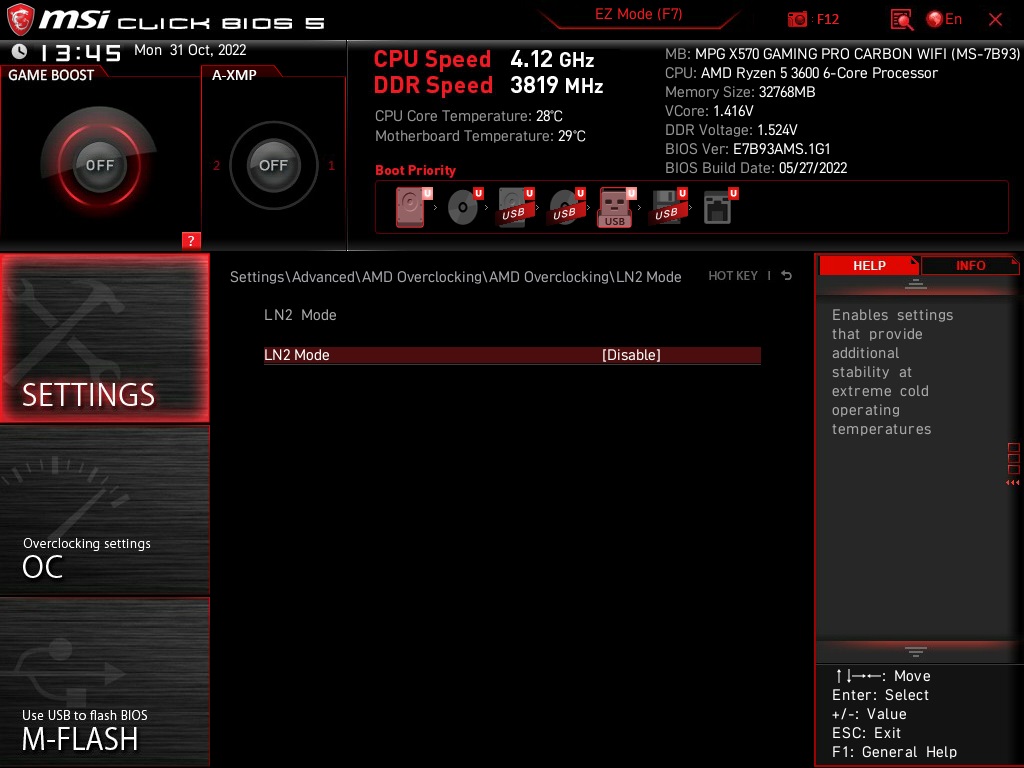Select A-XMP profile 1
The image size is (1024, 768).
coord(331,165)
